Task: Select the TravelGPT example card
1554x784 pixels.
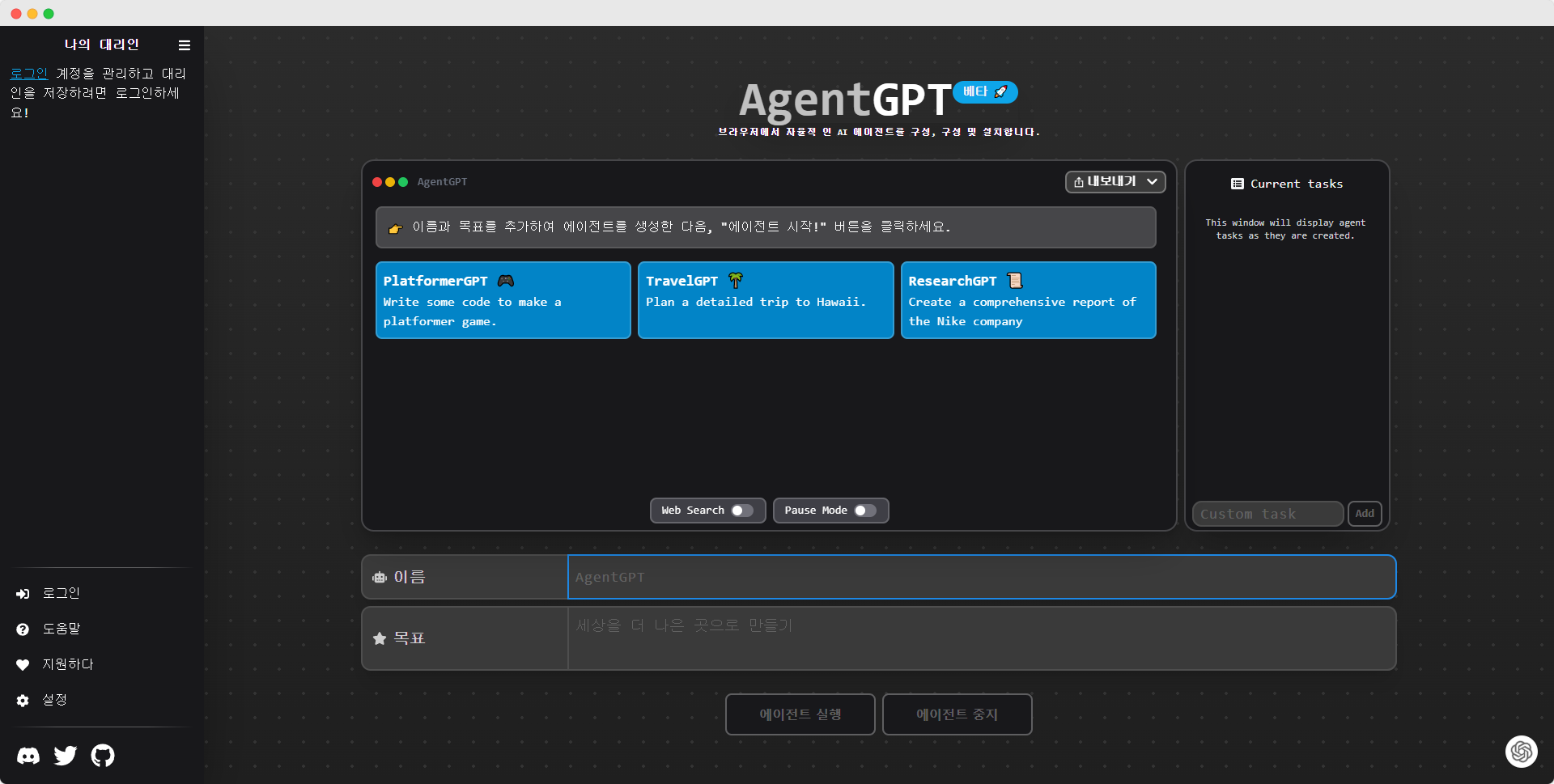Action: (x=766, y=300)
